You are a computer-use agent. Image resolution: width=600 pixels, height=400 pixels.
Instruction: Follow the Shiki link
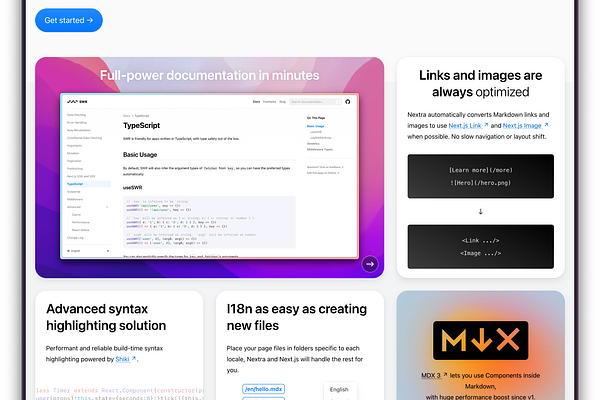(126, 359)
